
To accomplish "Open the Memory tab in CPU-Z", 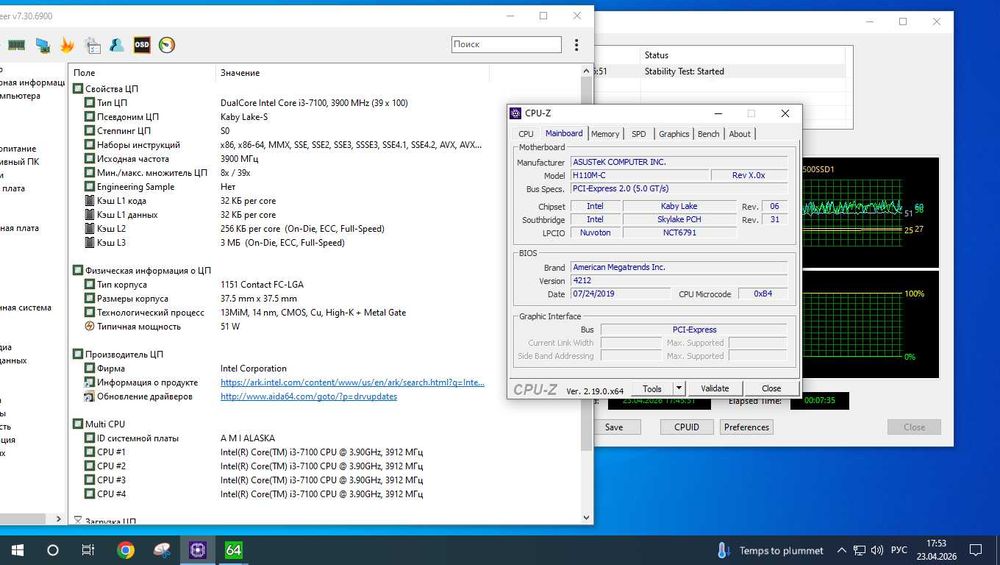I will [605, 134].
